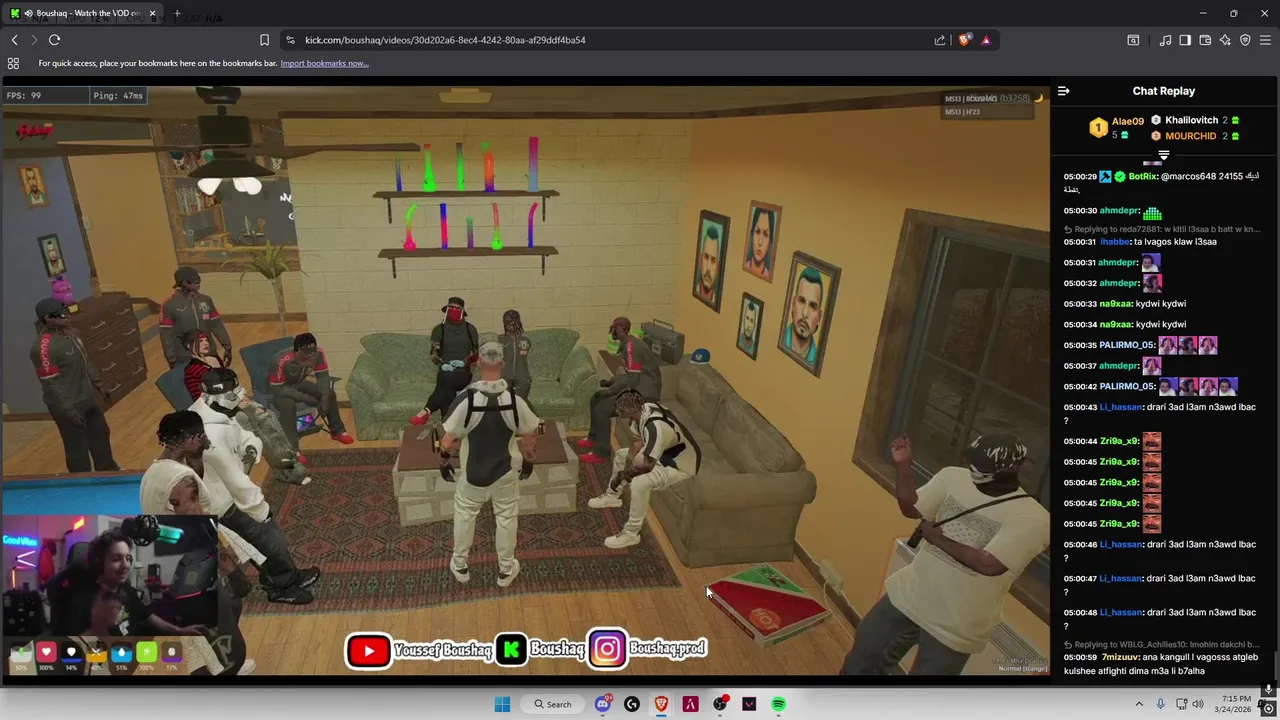The image size is (1280, 720).
Task: Select the Boushaq VOD browser tab
Action: [84, 13]
